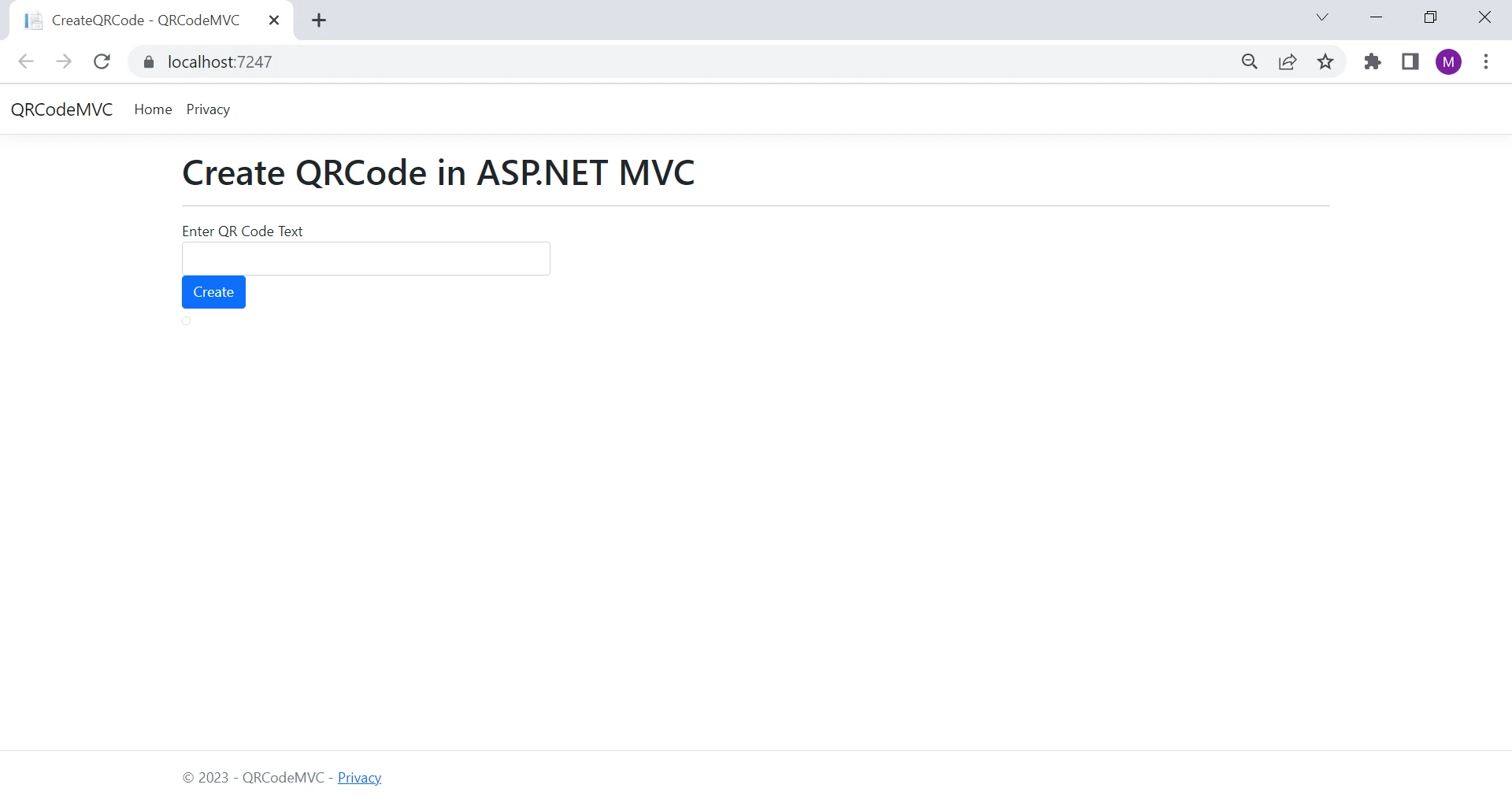Open Chrome three-dot menu

(1486, 62)
